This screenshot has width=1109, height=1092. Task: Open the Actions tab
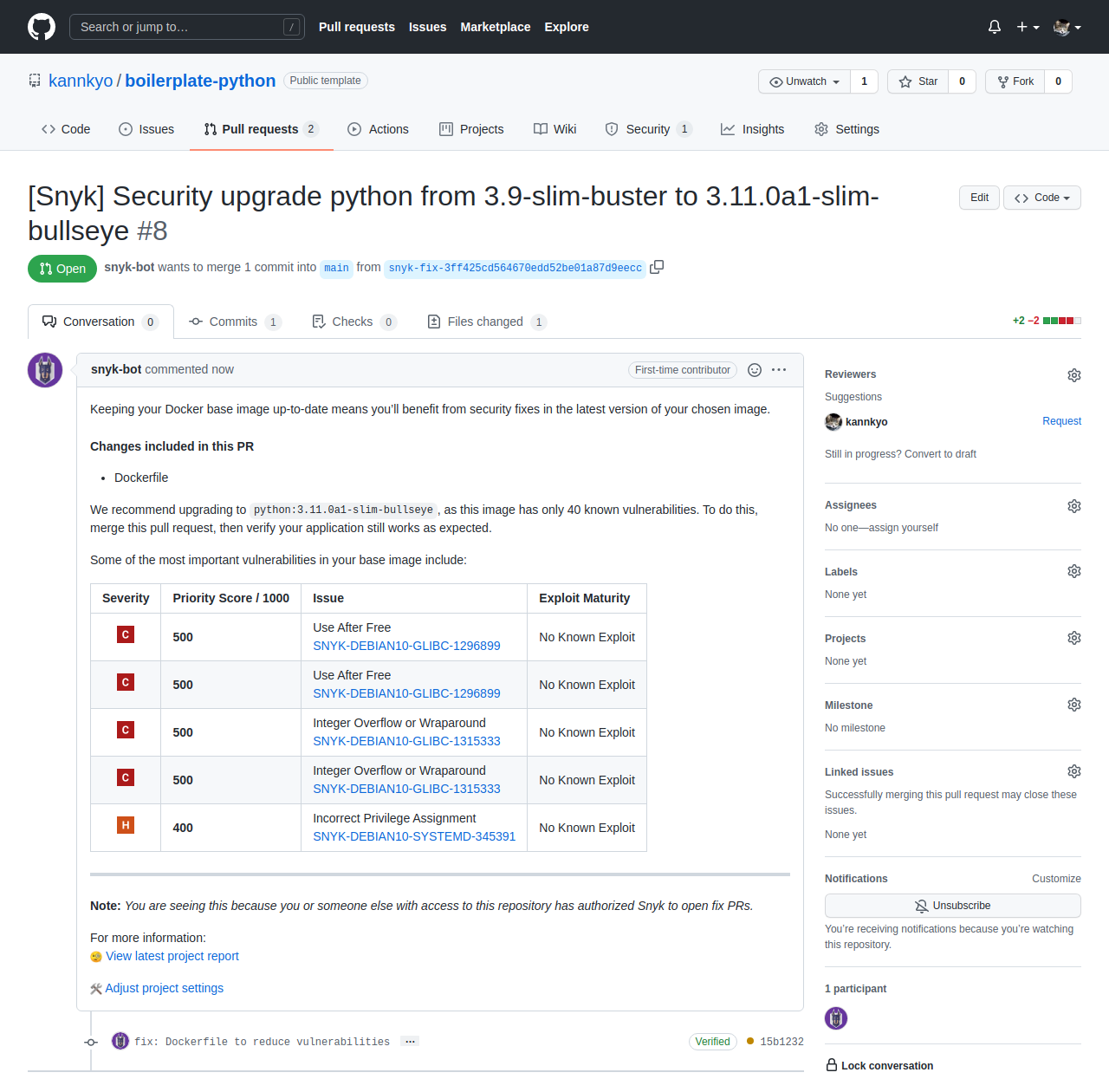click(378, 129)
